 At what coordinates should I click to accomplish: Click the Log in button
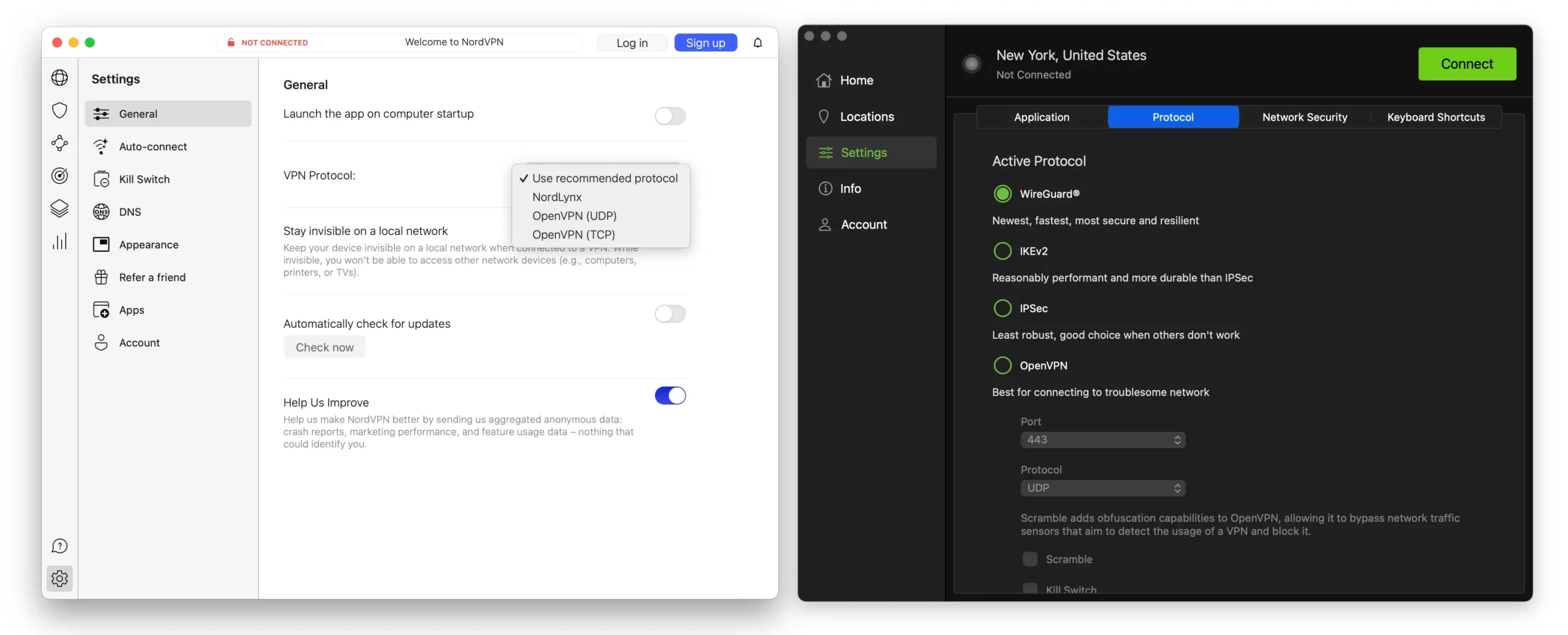[x=632, y=43]
